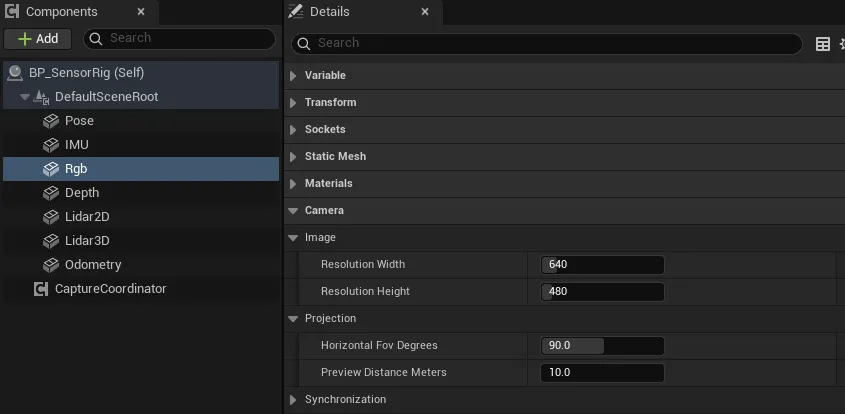Close the Components tab
The image size is (845, 414).
pos(141,11)
